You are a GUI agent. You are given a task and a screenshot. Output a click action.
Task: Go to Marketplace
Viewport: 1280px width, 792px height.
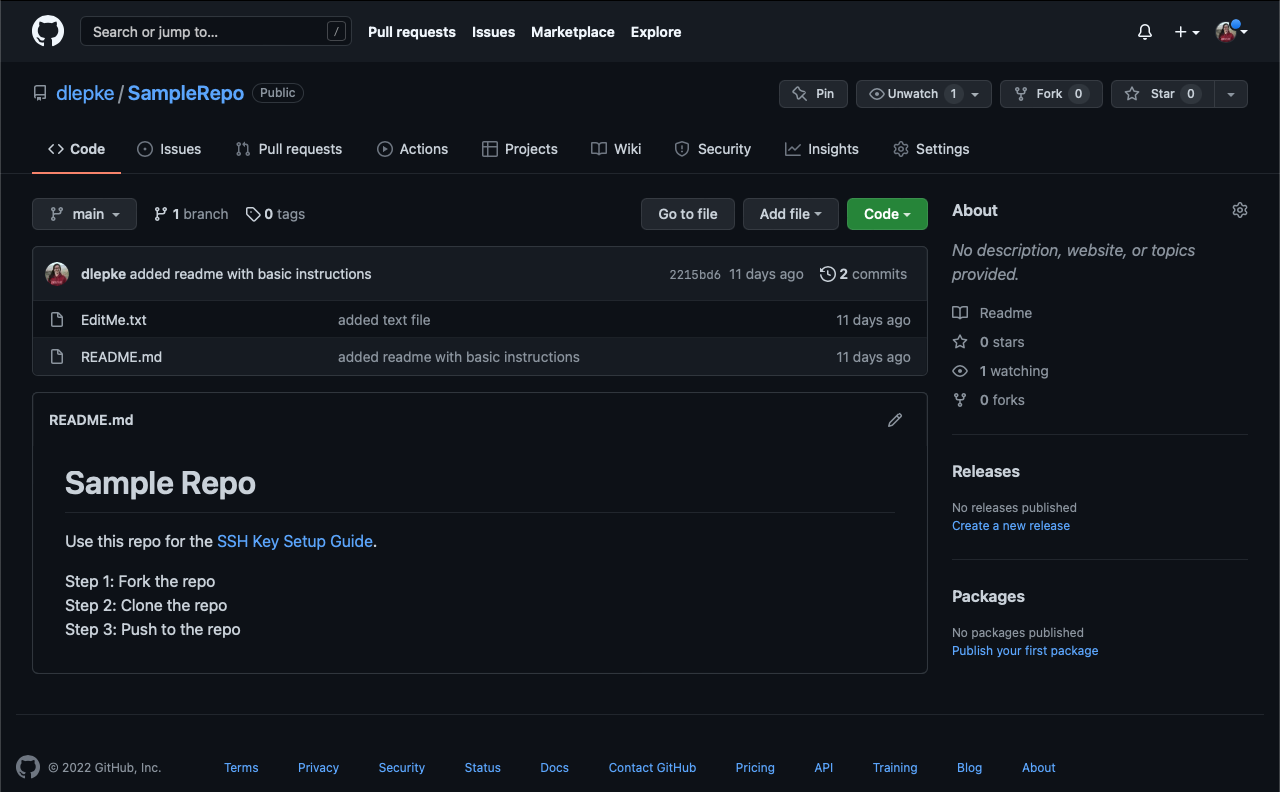point(573,32)
